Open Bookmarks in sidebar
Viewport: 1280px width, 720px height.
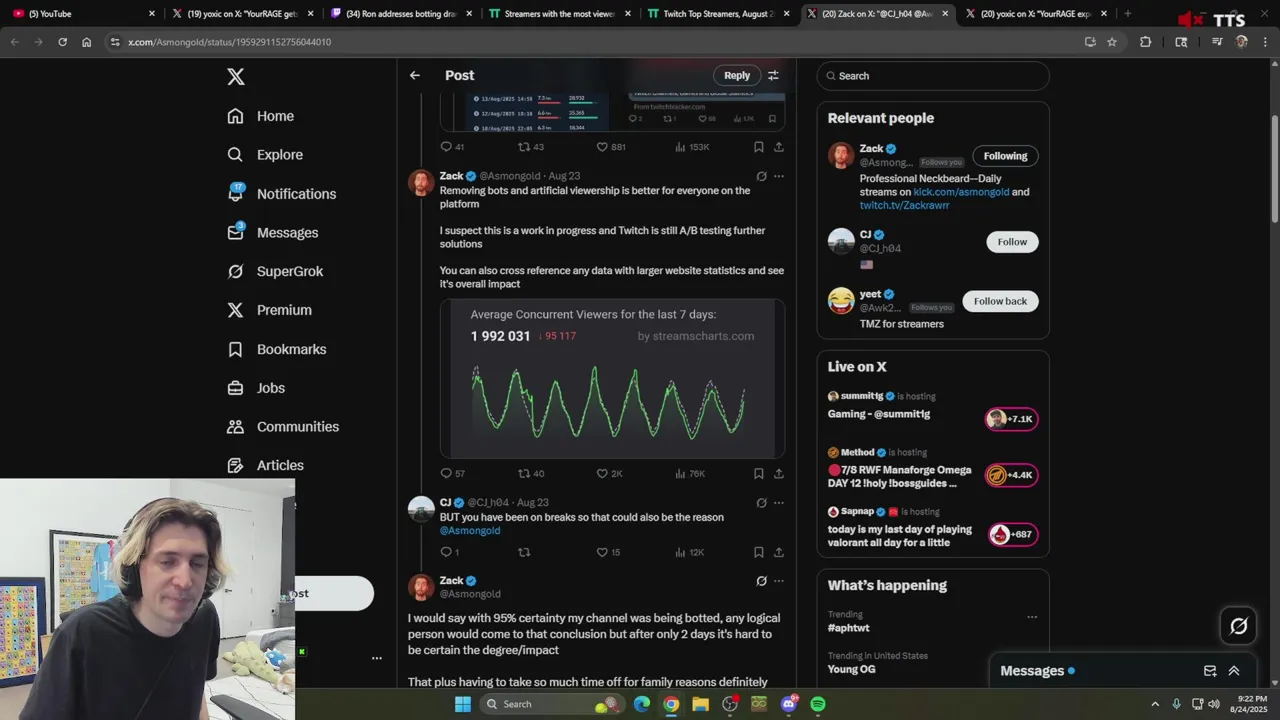(277, 349)
